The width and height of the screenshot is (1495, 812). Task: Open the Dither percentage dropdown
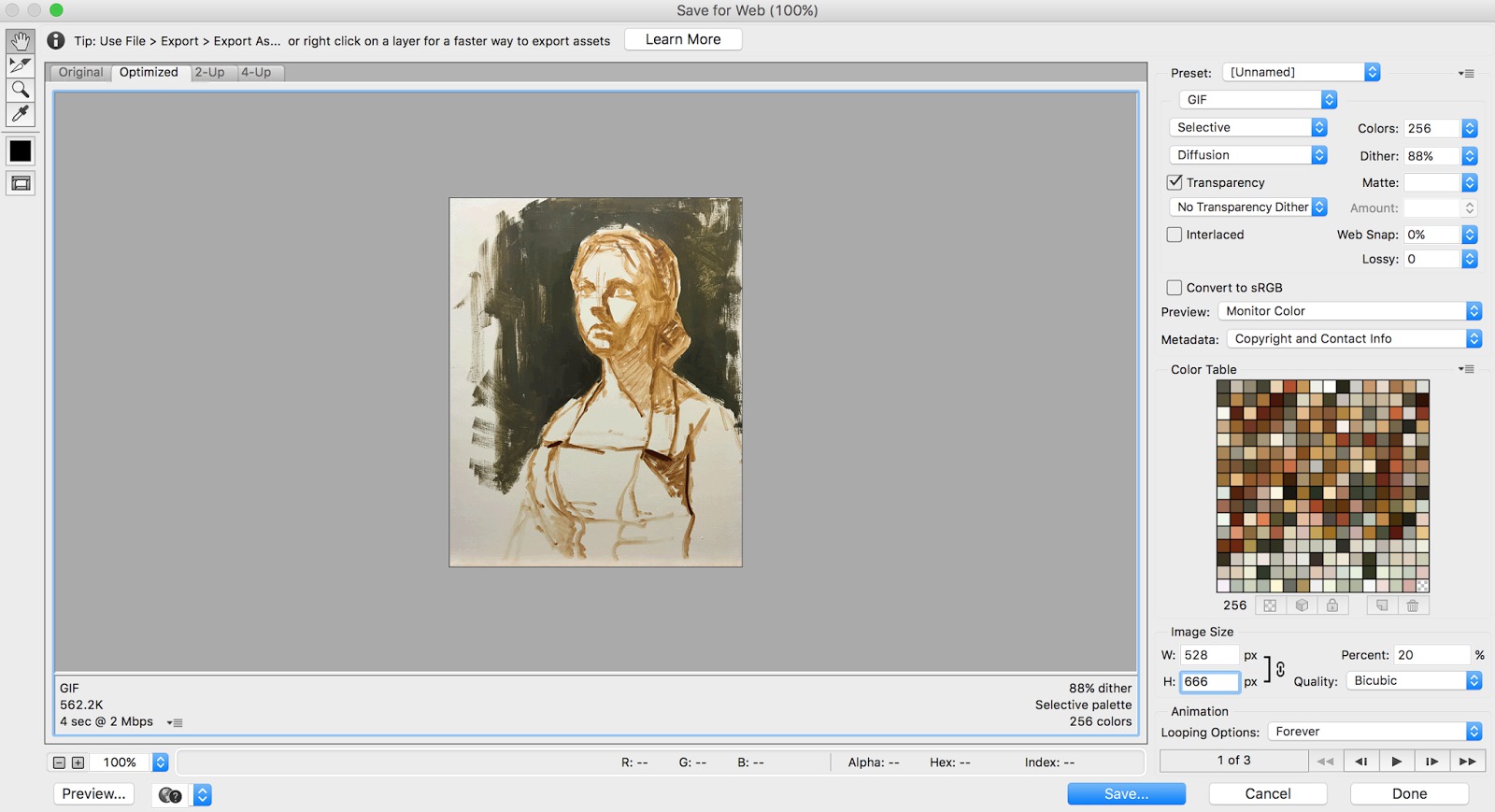click(x=1470, y=156)
